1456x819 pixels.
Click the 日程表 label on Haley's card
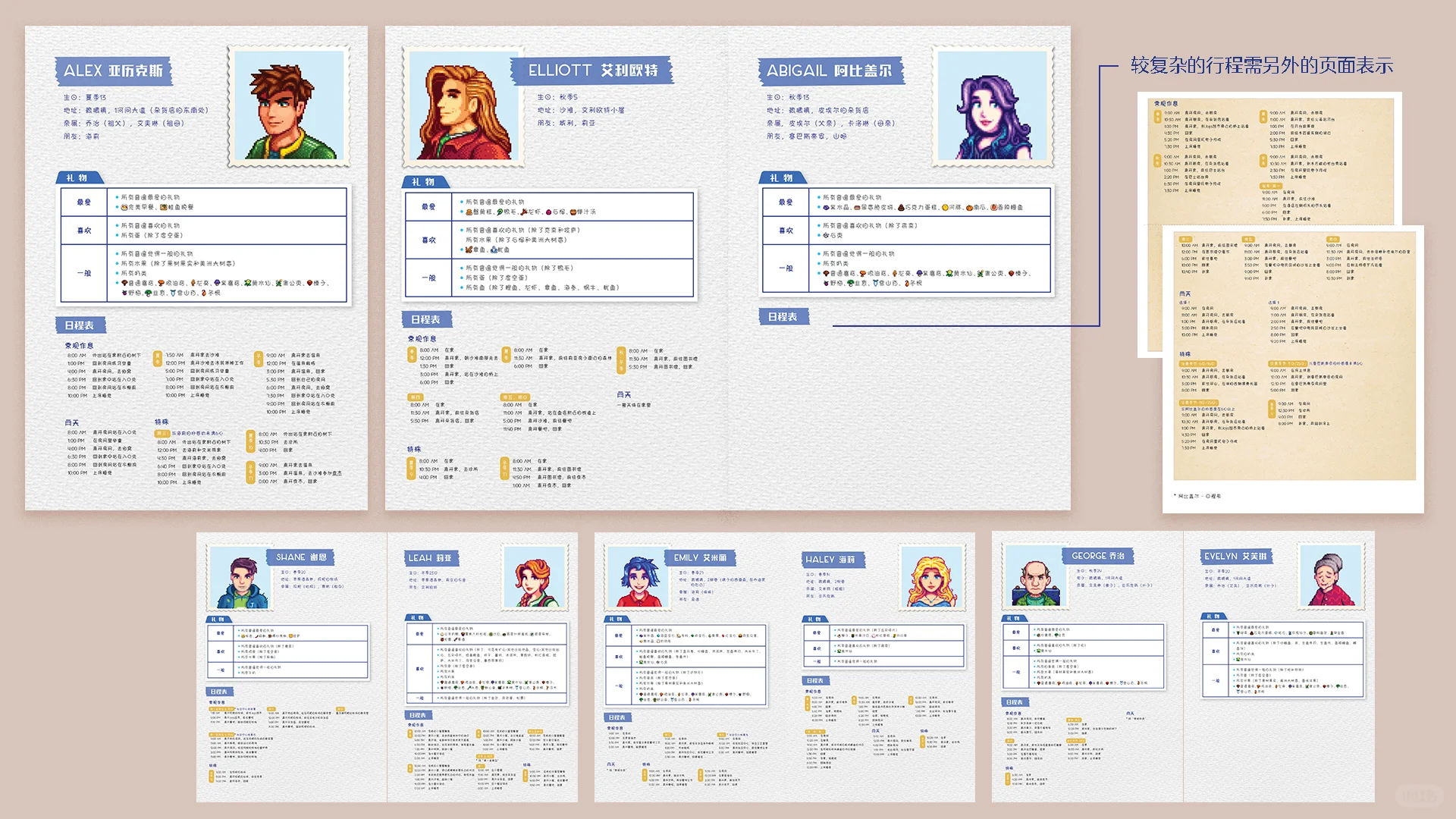pyautogui.click(x=816, y=681)
